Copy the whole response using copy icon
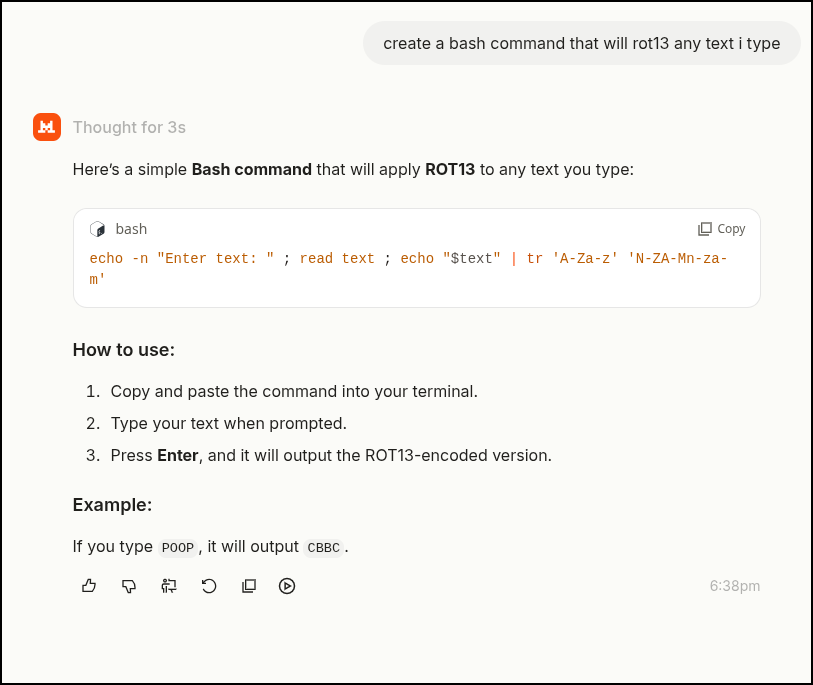The image size is (813, 685). coord(249,586)
